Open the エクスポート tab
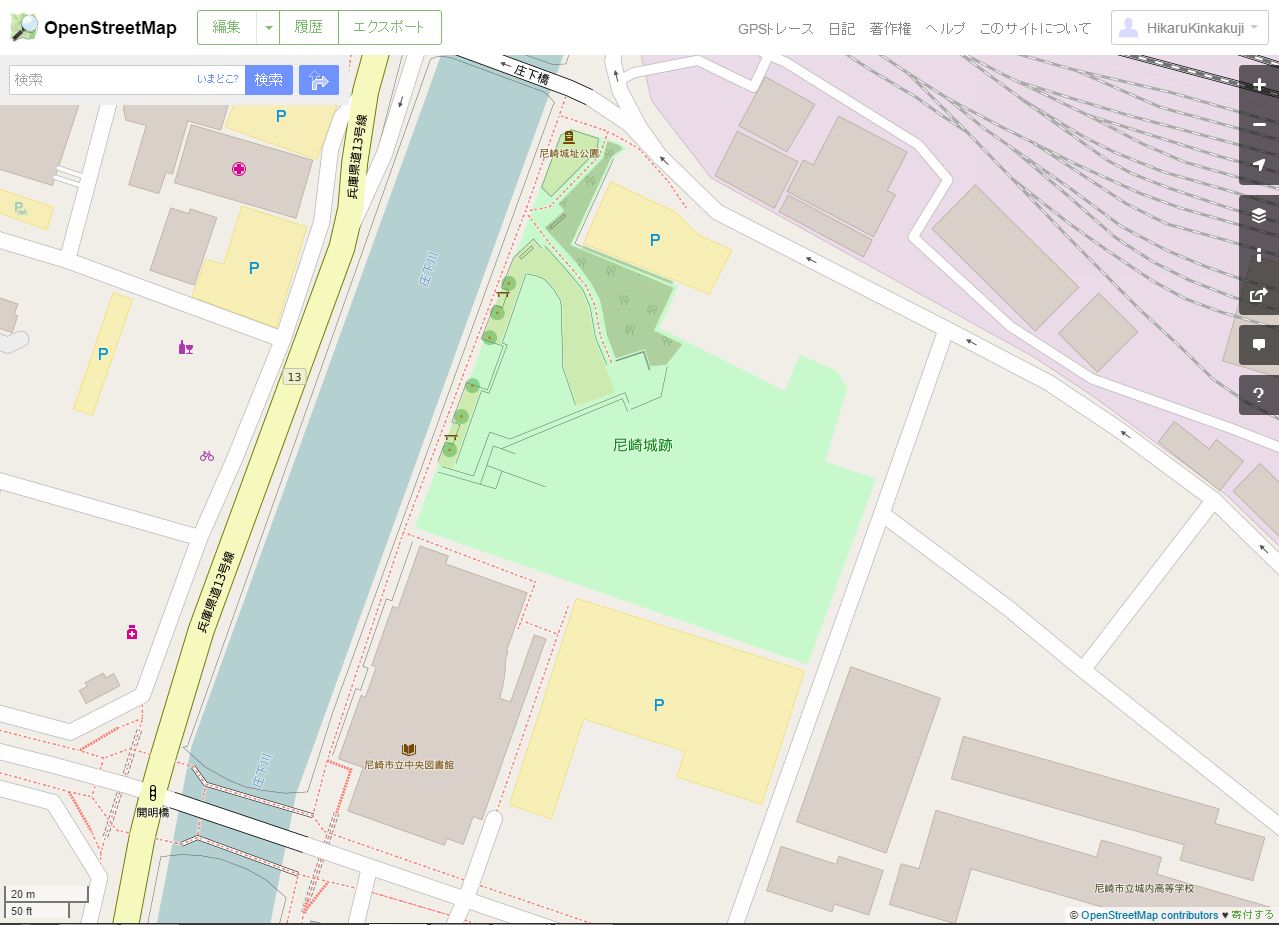Viewport: 1279px width, 925px height. pos(390,28)
